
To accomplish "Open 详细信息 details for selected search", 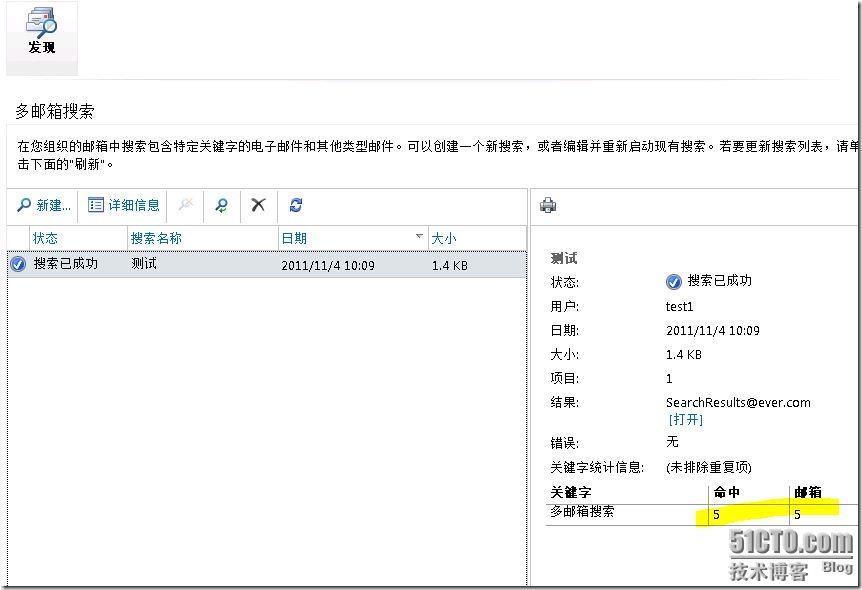I will tap(124, 205).
